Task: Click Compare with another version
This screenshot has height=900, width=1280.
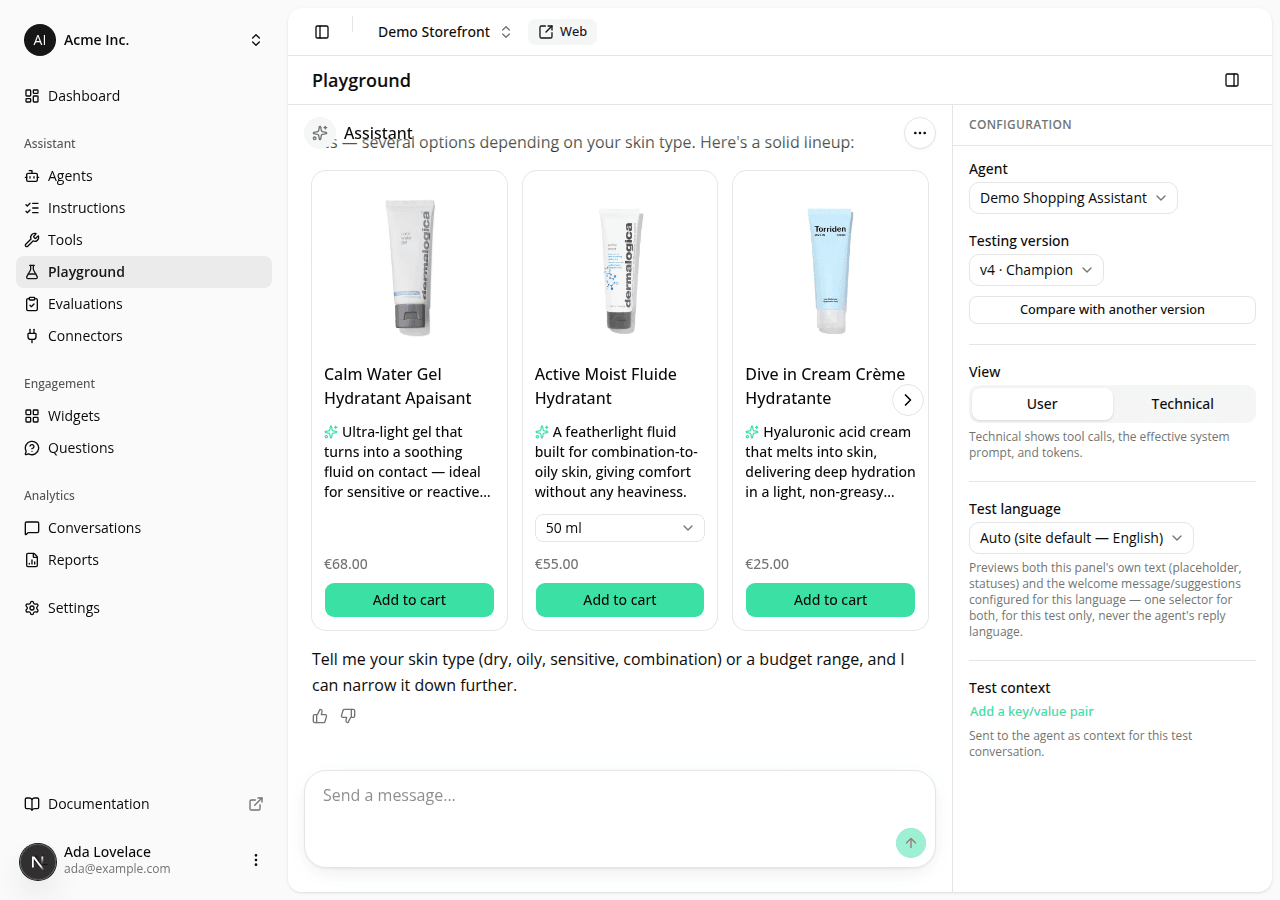Action: 1112,310
